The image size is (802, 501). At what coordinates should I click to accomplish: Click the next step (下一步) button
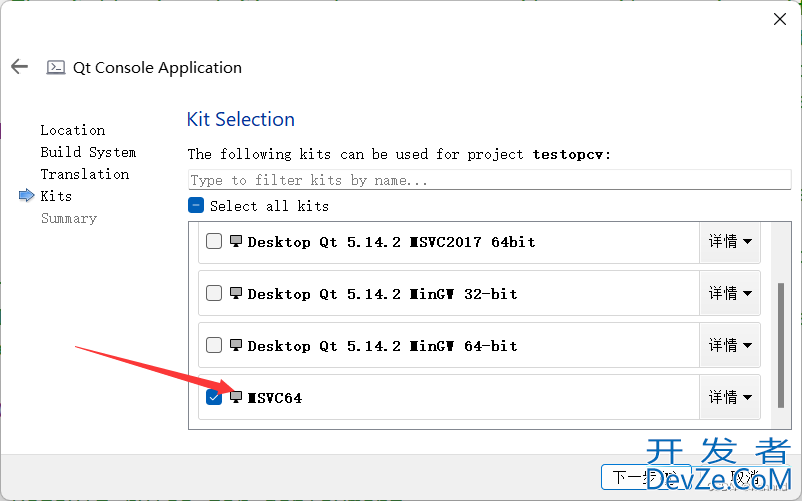646,477
